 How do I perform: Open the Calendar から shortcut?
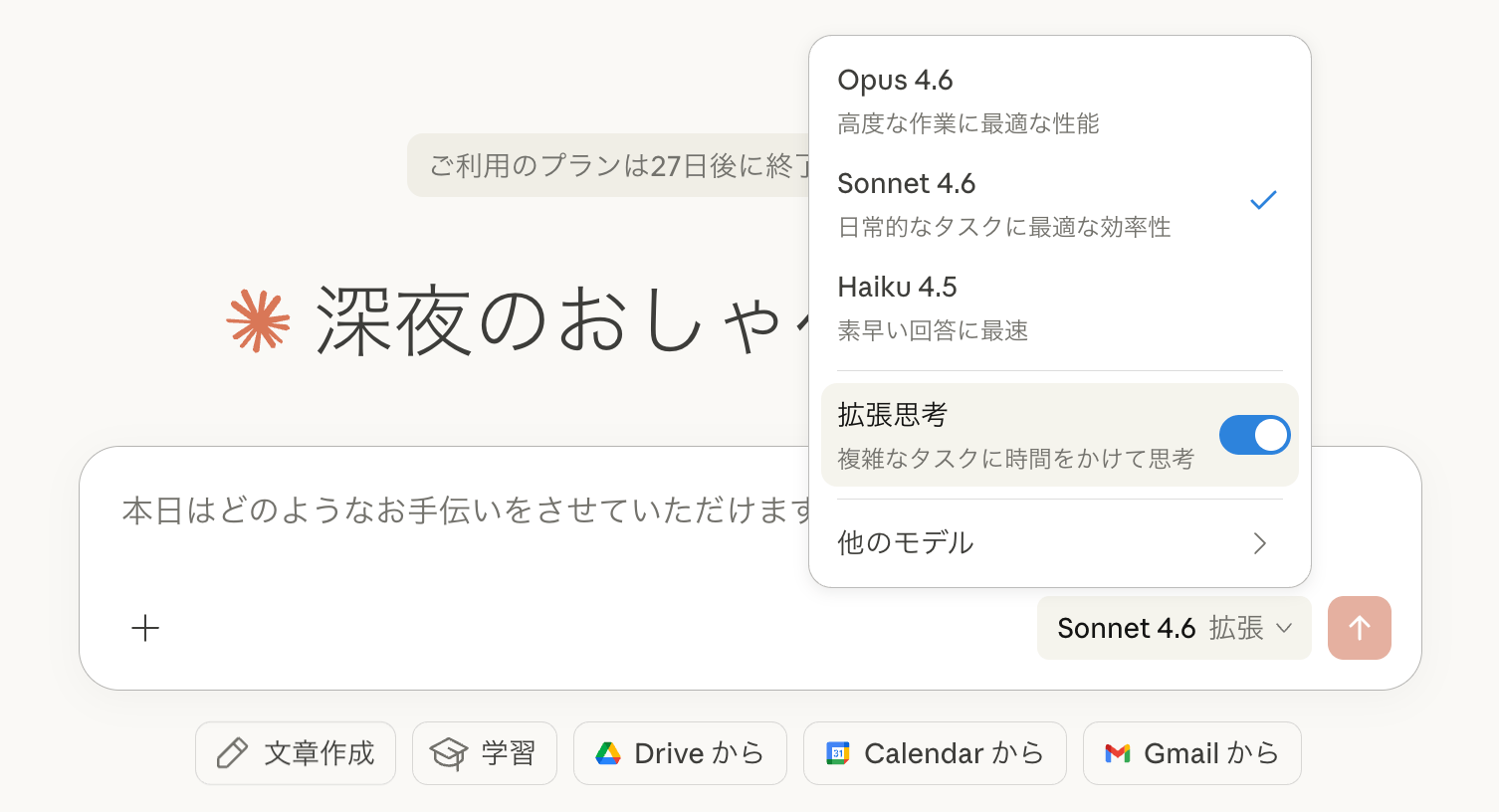coord(934,753)
